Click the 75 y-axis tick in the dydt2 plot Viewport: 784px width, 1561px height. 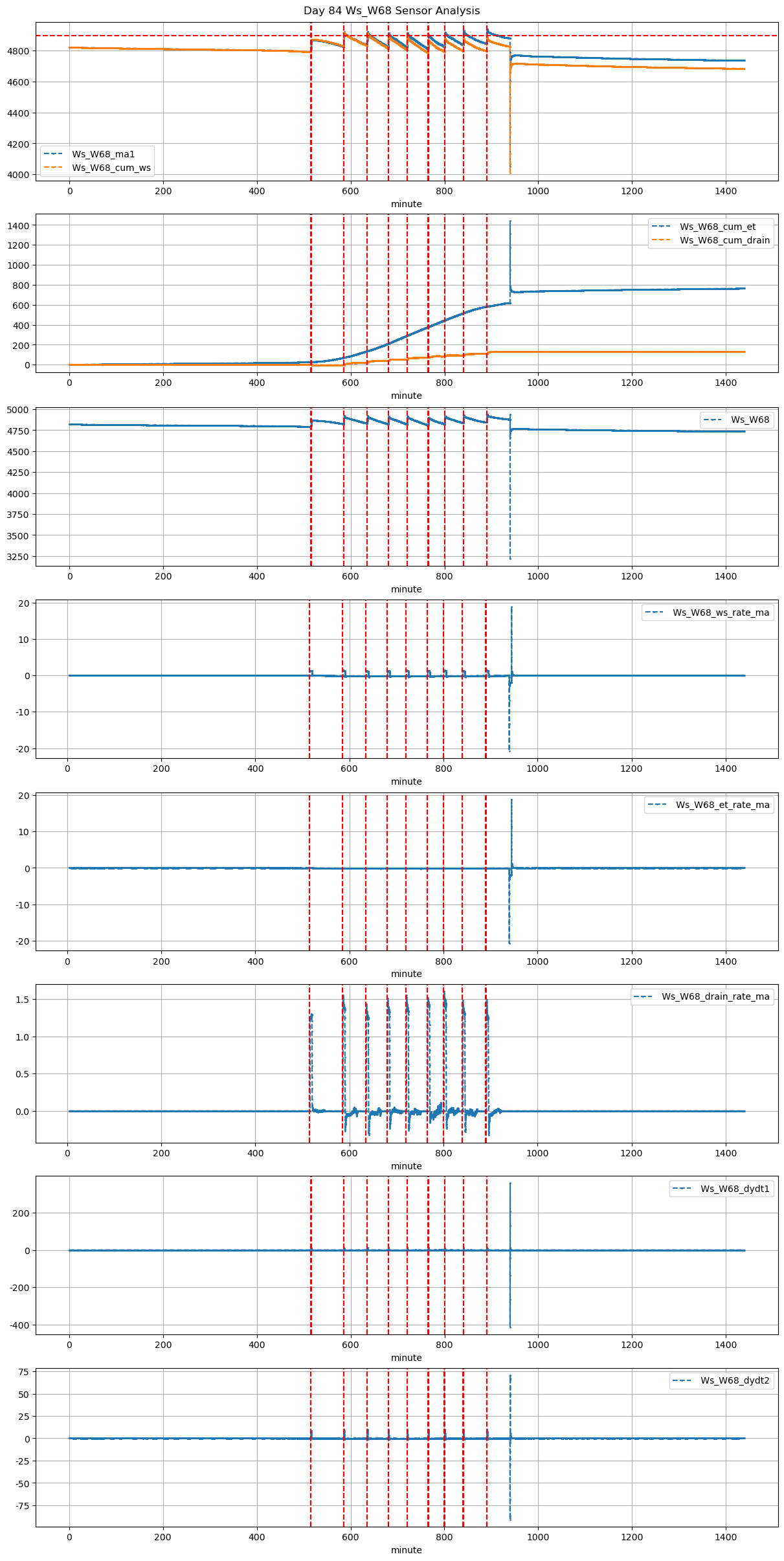coord(25,1371)
